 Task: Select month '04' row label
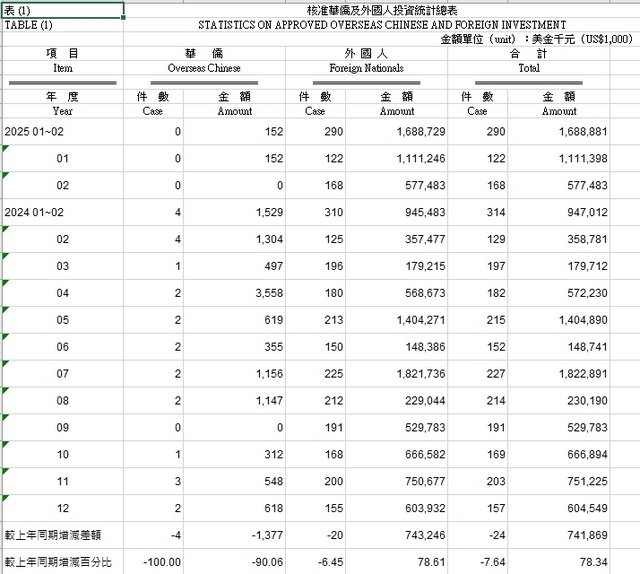[x=62, y=293]
